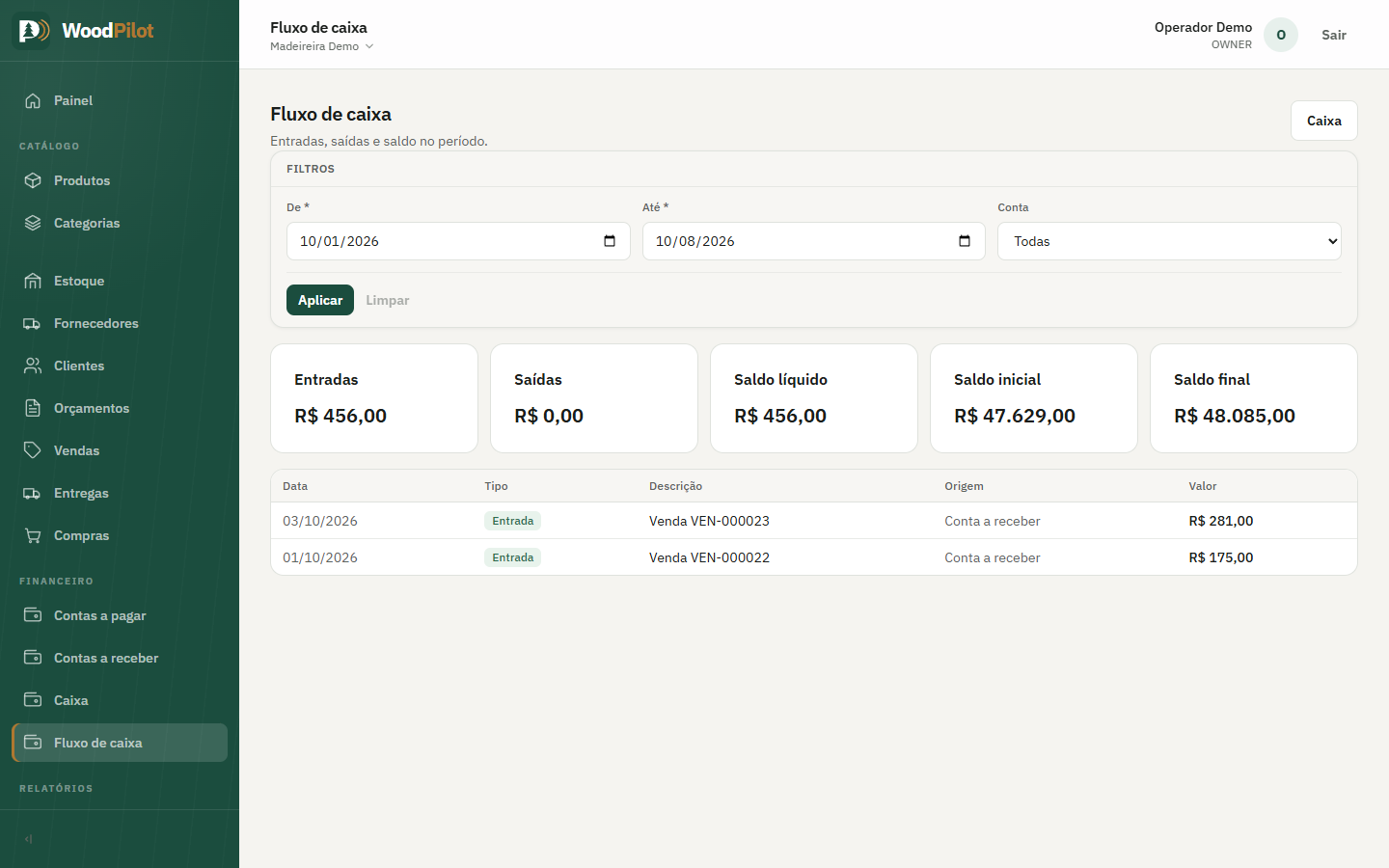Click the R$ 175,00 value cell

[x=1221, y=557]
